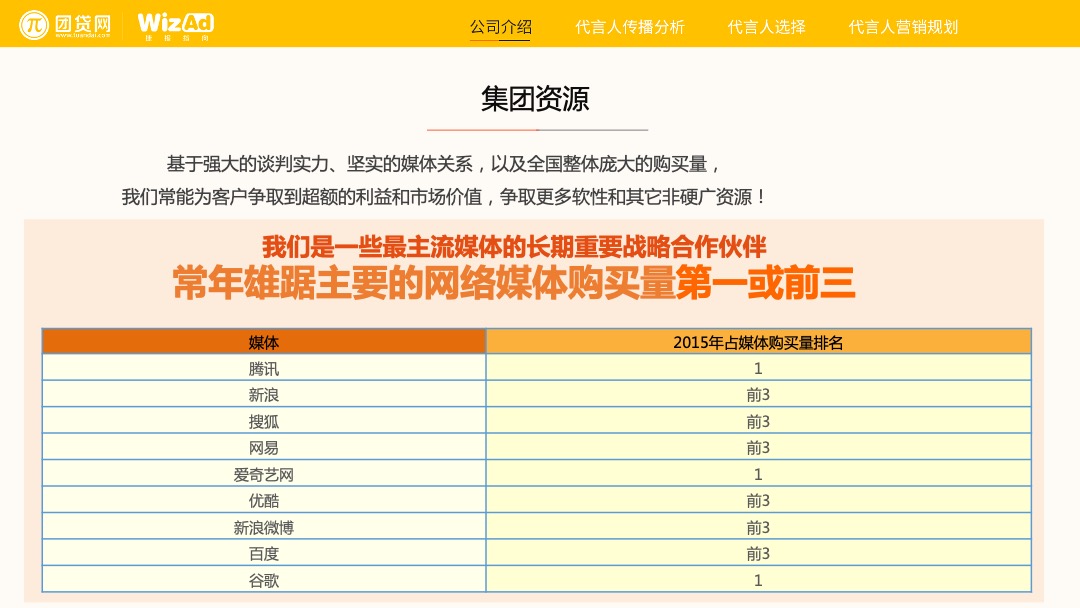Select the 公司介绍 navigation item

(x=497, y=27)
